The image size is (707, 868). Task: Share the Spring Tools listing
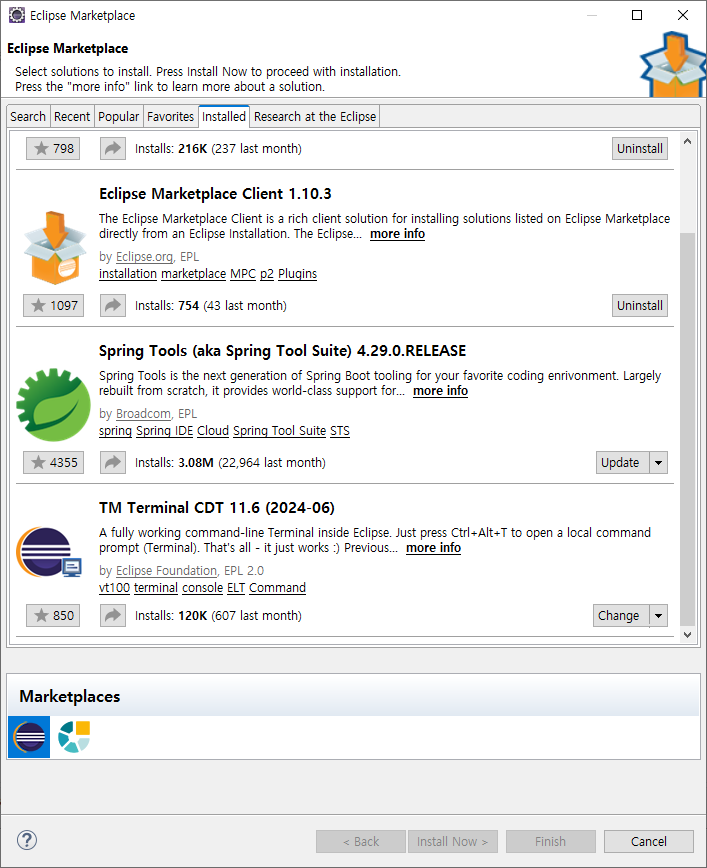[112, 463]
